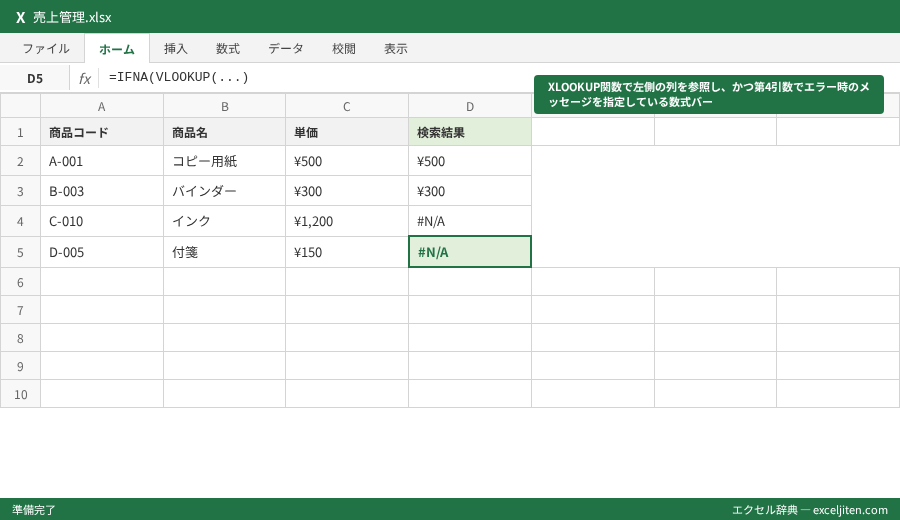
Task: Select the ¥500 cell in 単価 column
Action: [x=347, y=161]
